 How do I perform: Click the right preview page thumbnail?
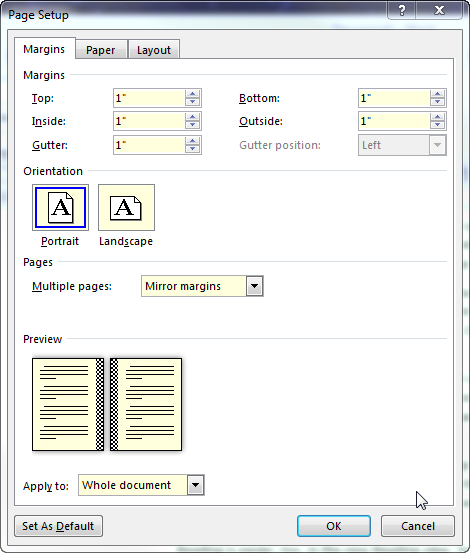[x=146, y=404]
